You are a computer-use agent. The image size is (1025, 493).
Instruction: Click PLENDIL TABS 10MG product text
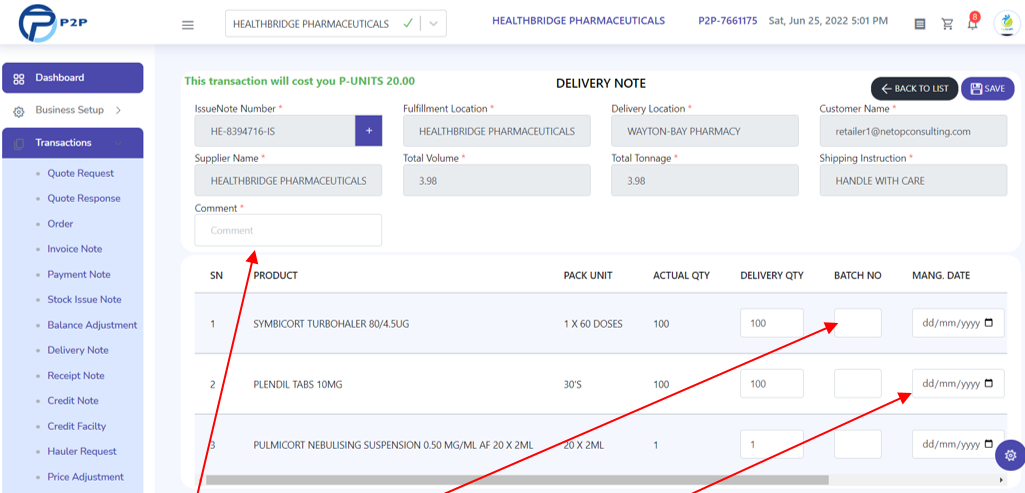click(298, 384)
